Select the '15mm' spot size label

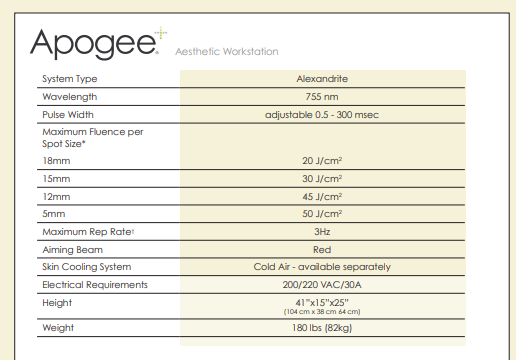click(x=56, y=179)
